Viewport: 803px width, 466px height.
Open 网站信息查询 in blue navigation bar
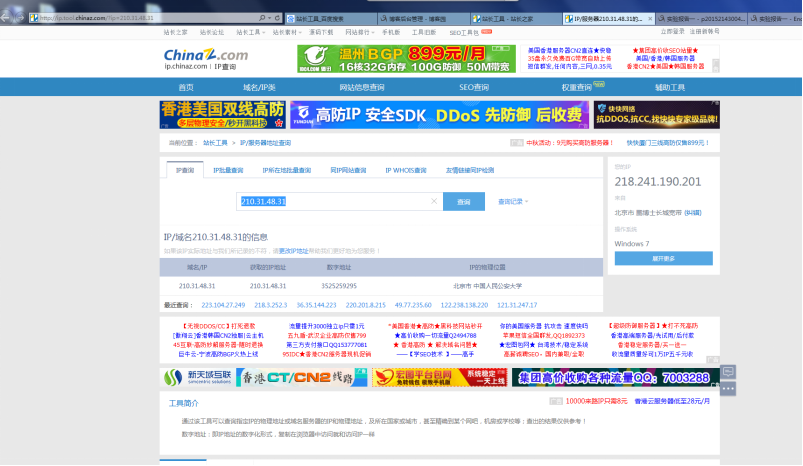click(362, 88)
